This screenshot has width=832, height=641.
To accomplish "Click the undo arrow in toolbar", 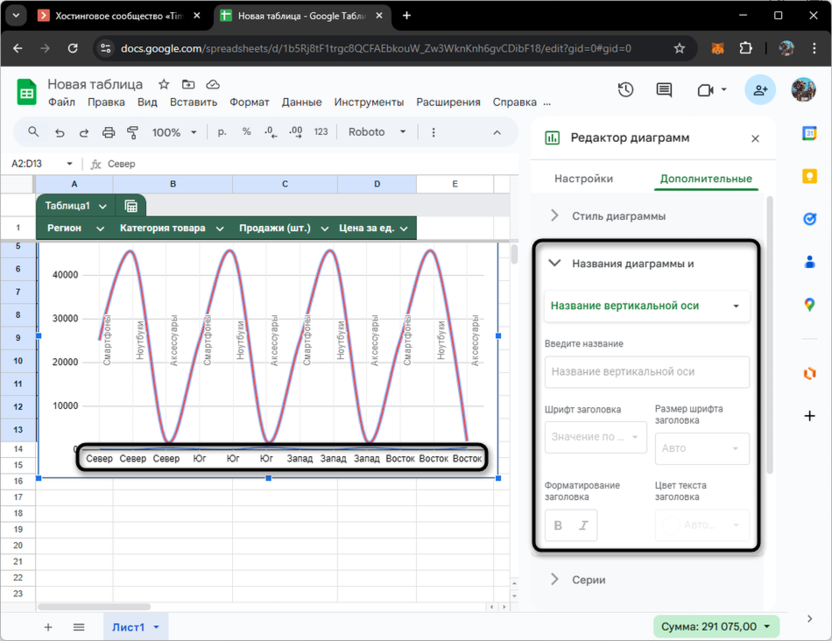I will point(60,132).
